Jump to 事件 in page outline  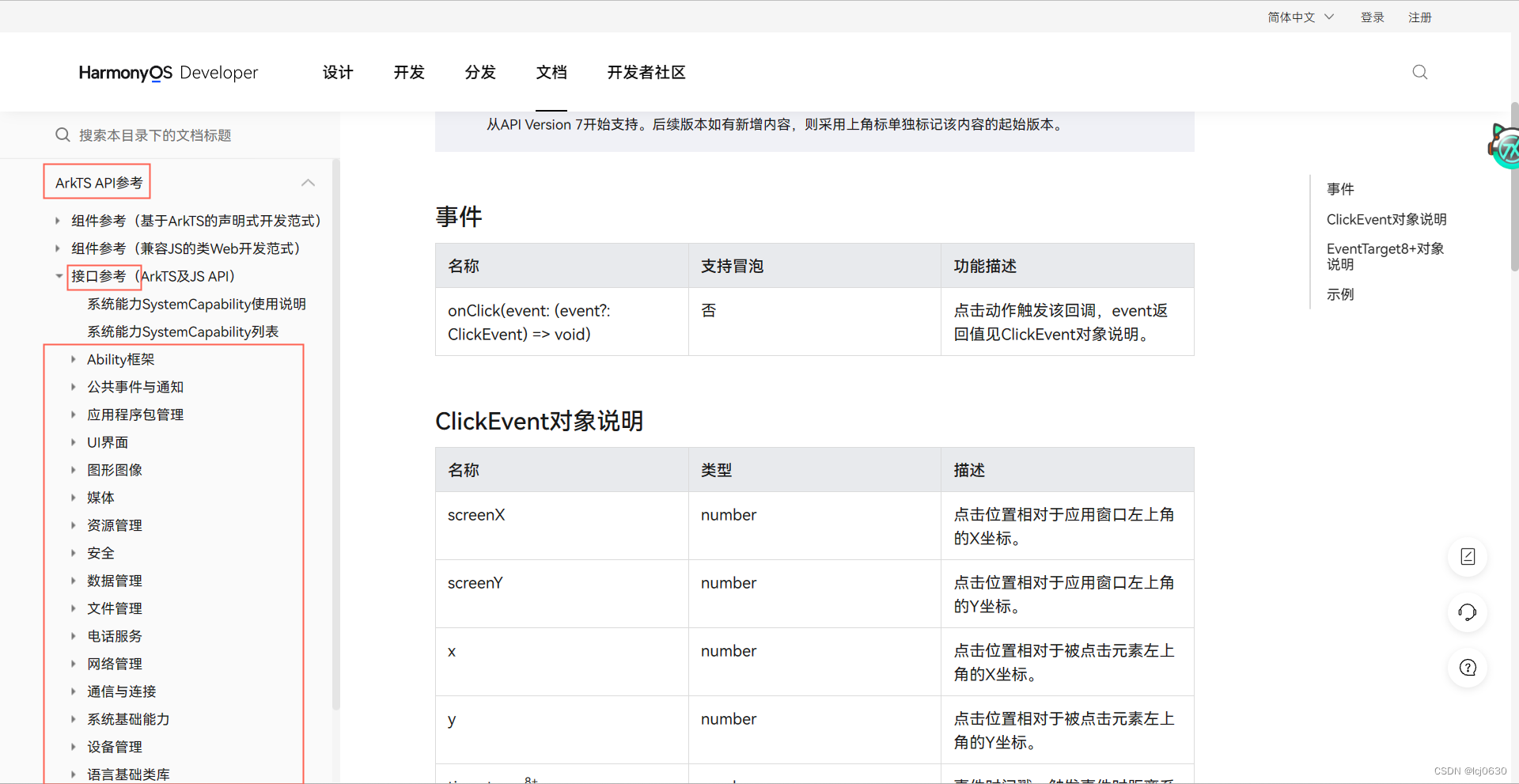[x=1340, y=189]
